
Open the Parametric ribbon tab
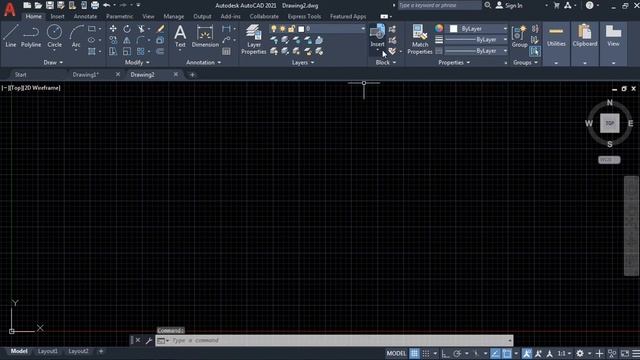[119, 17]
